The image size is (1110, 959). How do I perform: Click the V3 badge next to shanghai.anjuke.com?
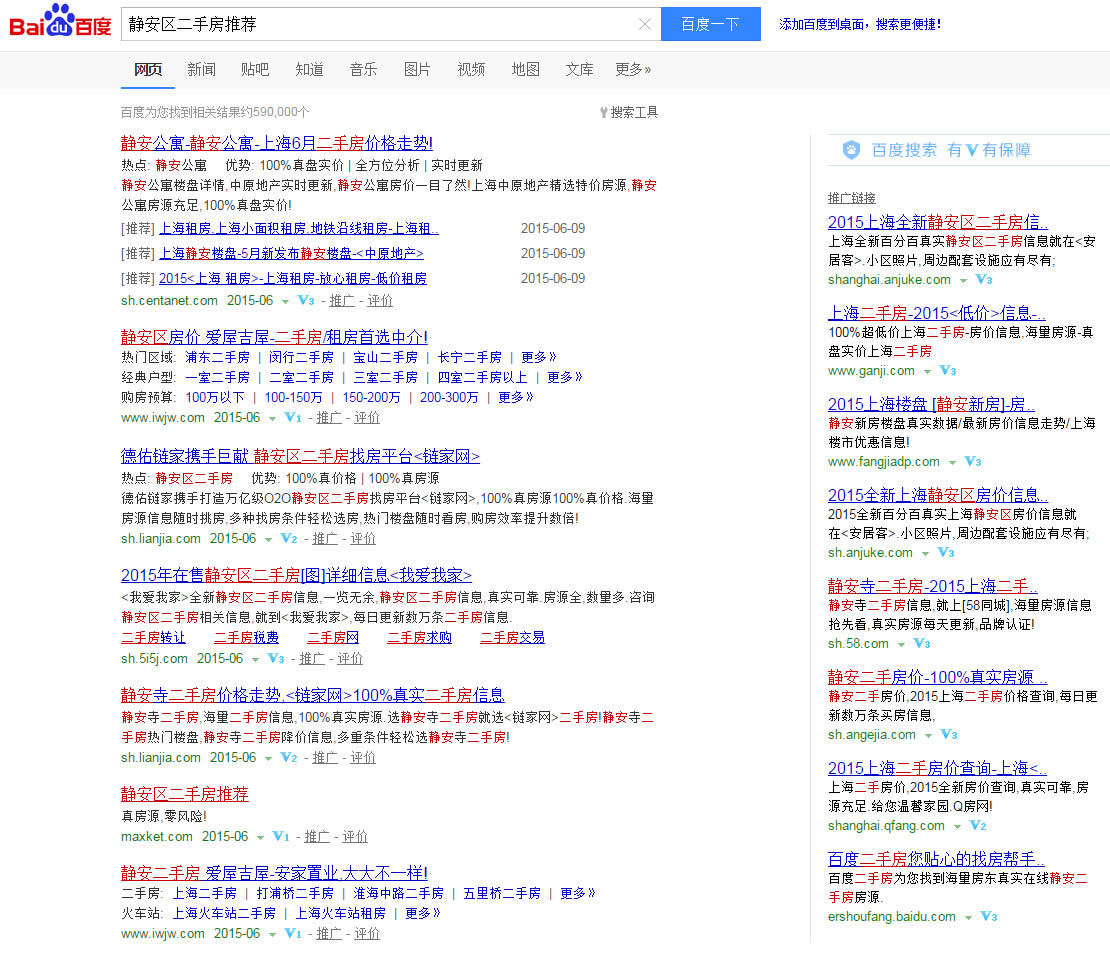click(984, 280)
